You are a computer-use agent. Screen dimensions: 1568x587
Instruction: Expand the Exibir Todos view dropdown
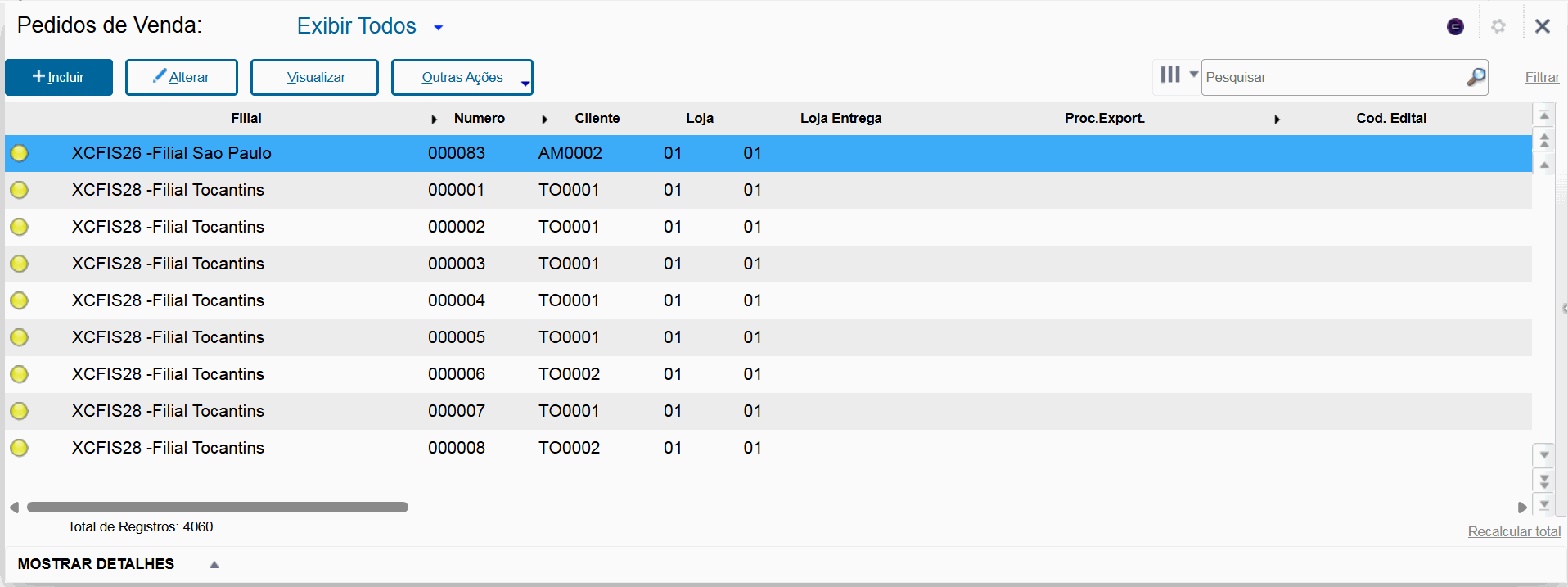(439, 27)
